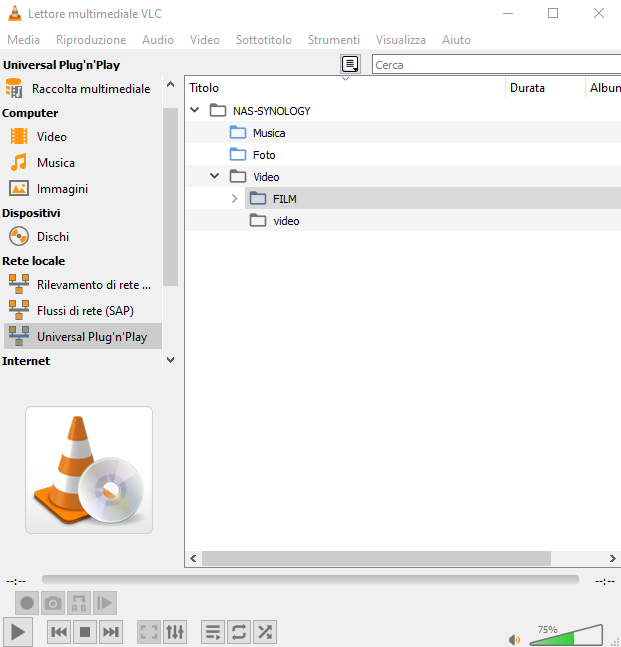The height and width of the screenshot is (647, 621).
Task: Click the stop playback button
Action: pyautogui.click(x=85, y=632)
